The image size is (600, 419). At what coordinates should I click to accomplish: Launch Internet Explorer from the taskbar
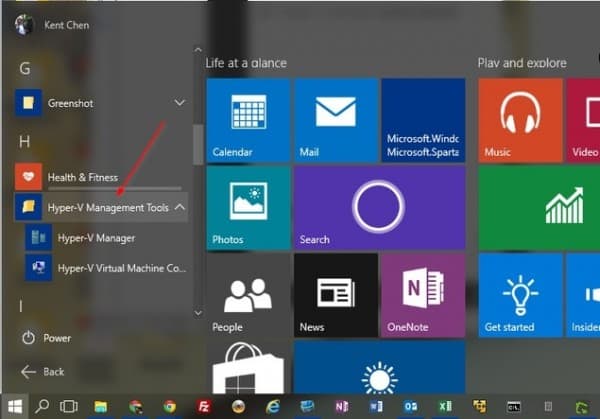[273, 406]
